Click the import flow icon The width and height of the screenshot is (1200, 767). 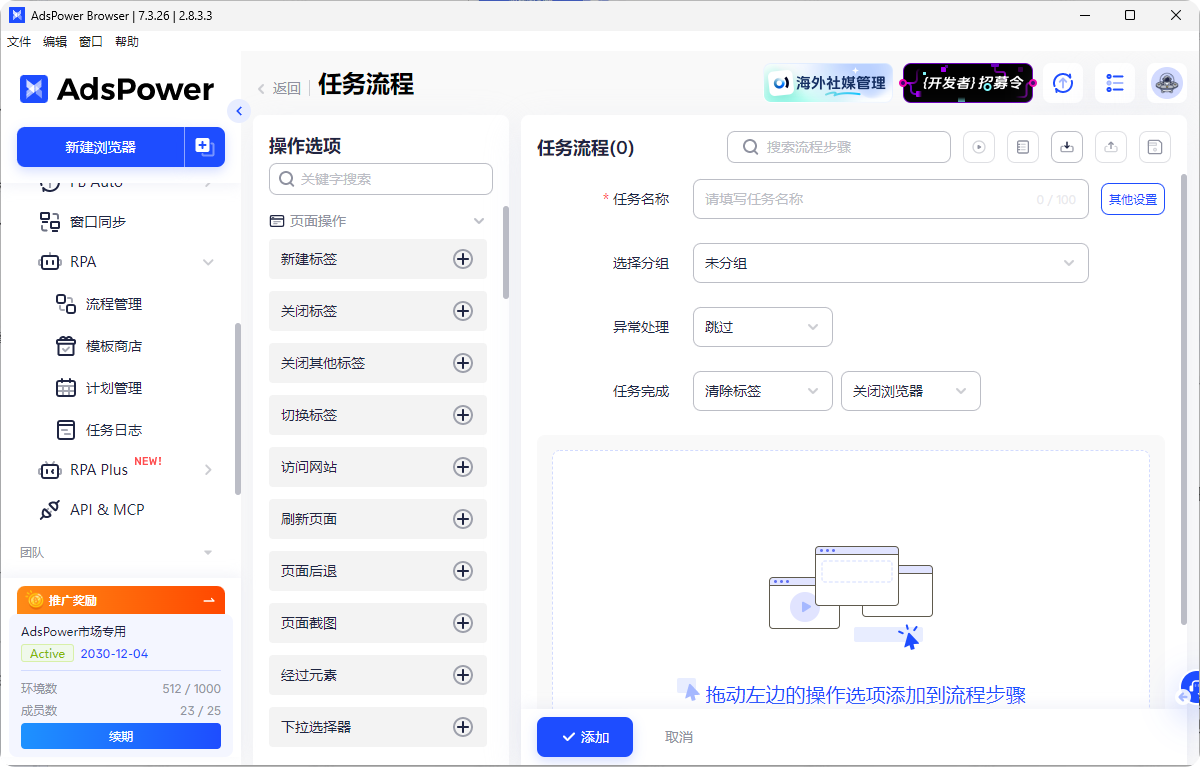1066,147
